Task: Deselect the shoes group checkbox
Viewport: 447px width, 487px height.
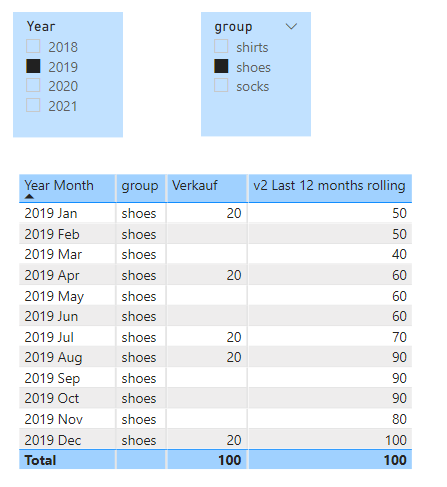Action: [x=221, y=66]
